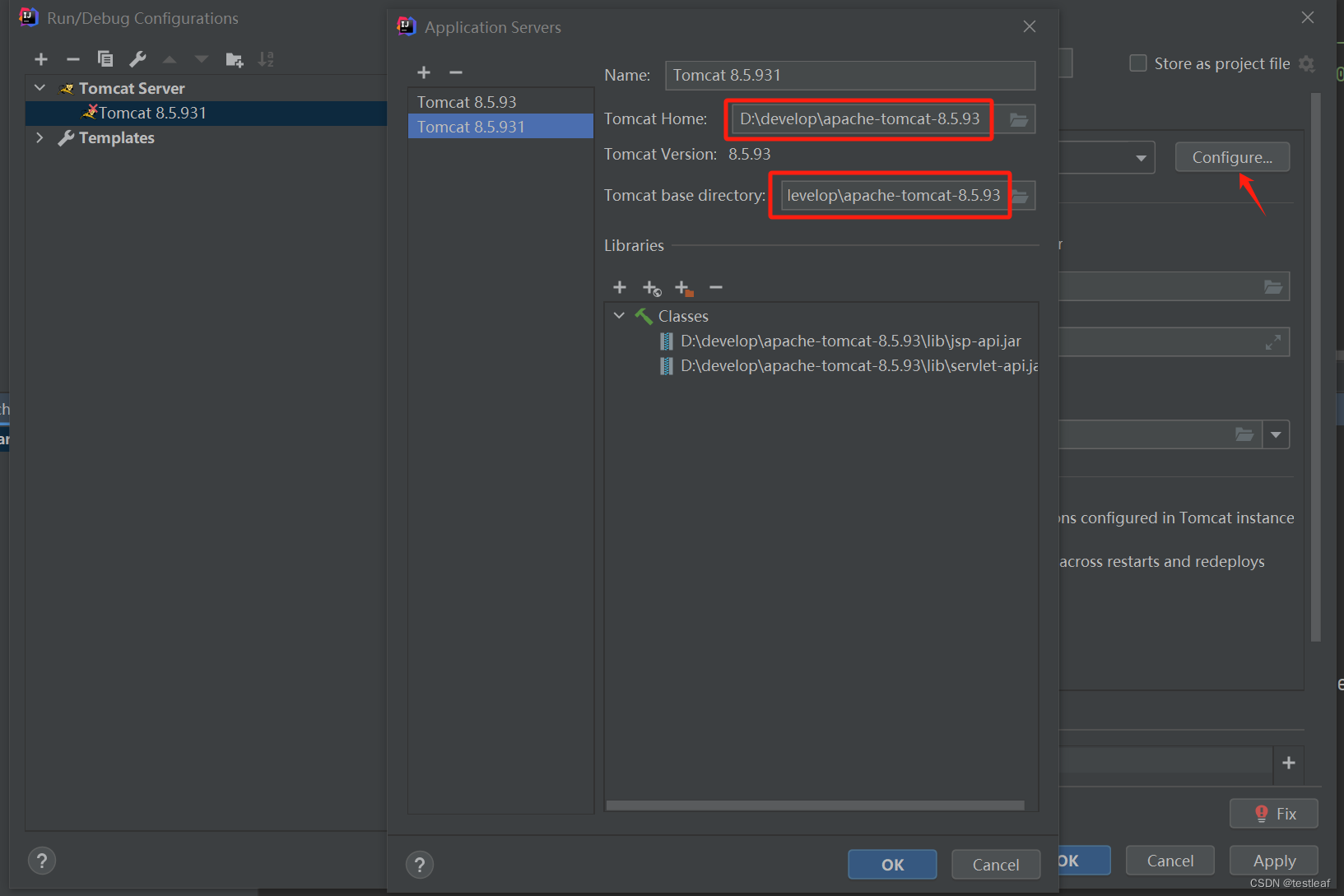Select Tomcat 8.5.931 run configuration
Image resolution: width=1344 pixels, height=896 pixels.
(206, 113)
